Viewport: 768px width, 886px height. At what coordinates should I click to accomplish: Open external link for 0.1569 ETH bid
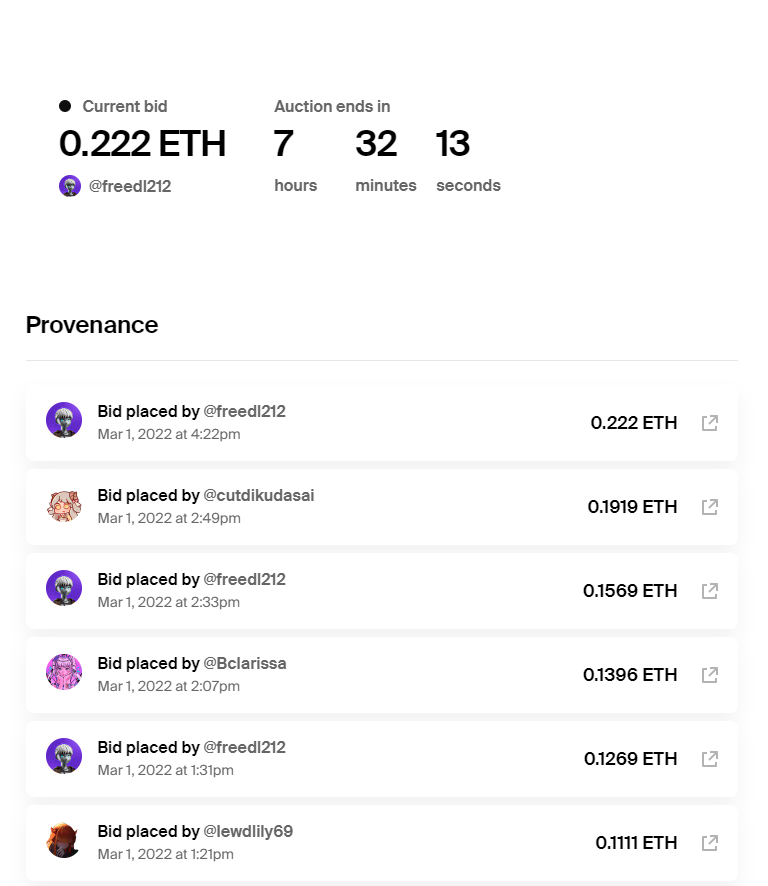[x=710, y=591]
